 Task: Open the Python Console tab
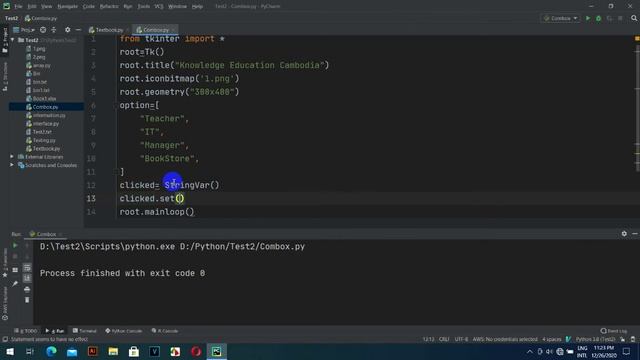click(124, 331)
